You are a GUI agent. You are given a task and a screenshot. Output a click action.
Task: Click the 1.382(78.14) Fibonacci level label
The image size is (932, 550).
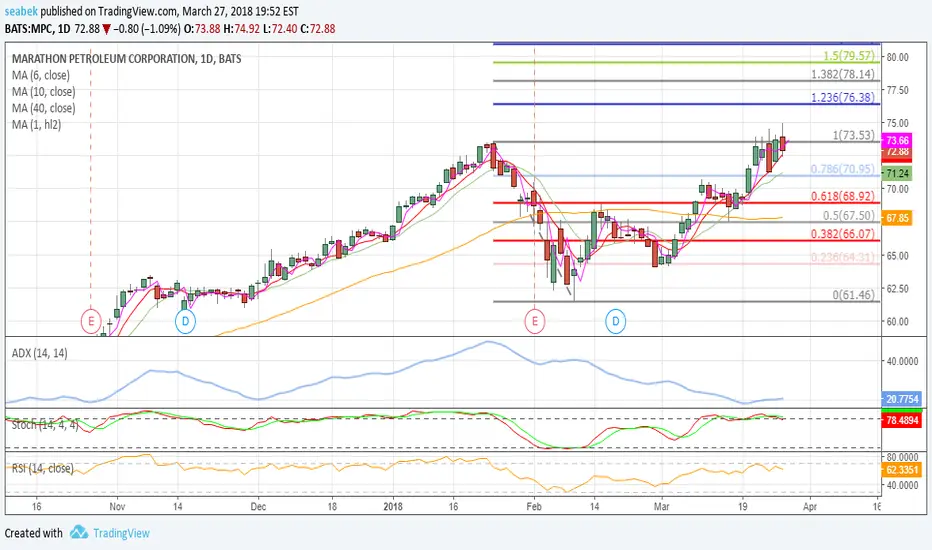click(x=843, y=74)
